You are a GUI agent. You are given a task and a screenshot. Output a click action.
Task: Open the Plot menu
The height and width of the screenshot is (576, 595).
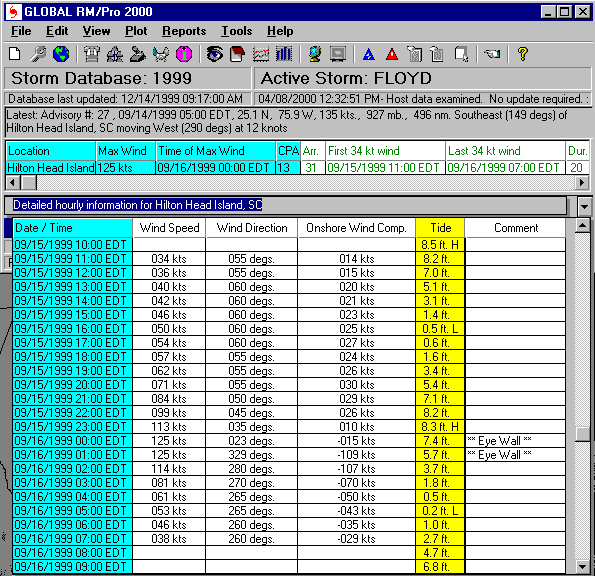click(x=136, y=31)
